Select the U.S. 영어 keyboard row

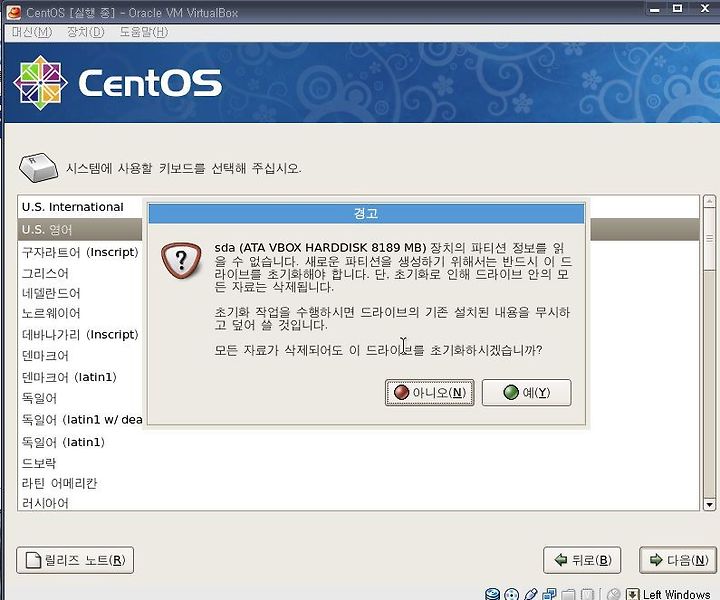[80, 230]
